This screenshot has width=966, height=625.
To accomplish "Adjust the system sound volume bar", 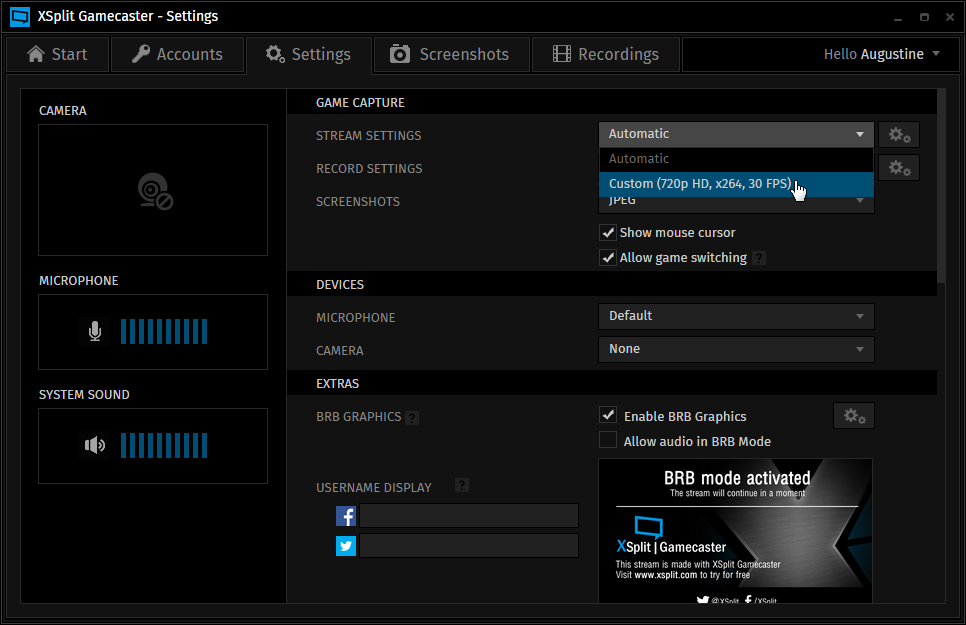I will (164, 446).
